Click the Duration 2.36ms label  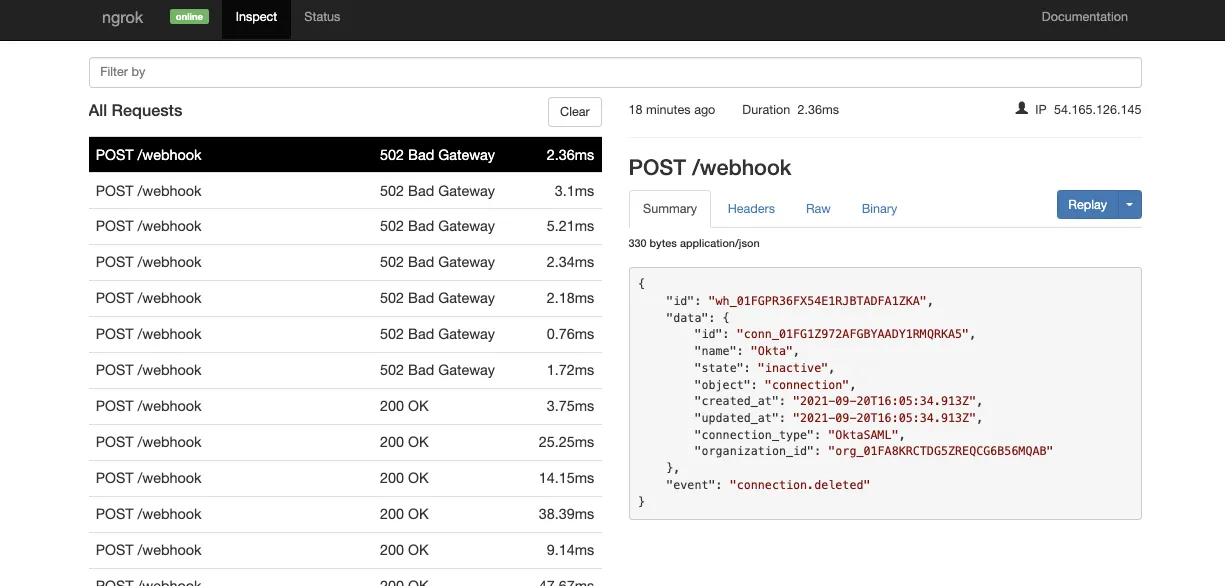click(790, 110)
